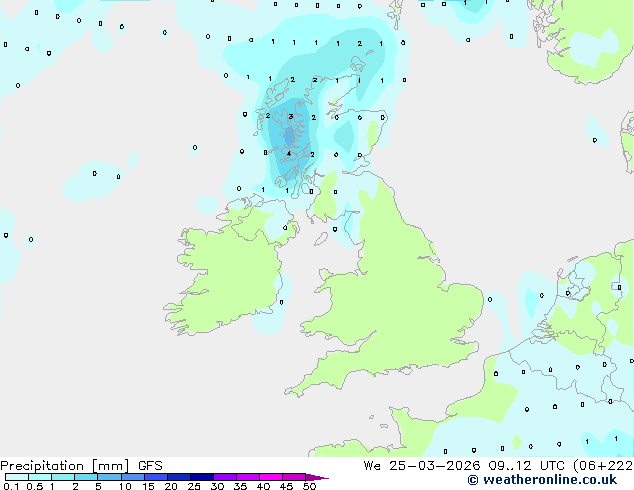
Task: Open the weatheronline.co.uk link text
Action: pyautogui.click(x=549, y=480)
